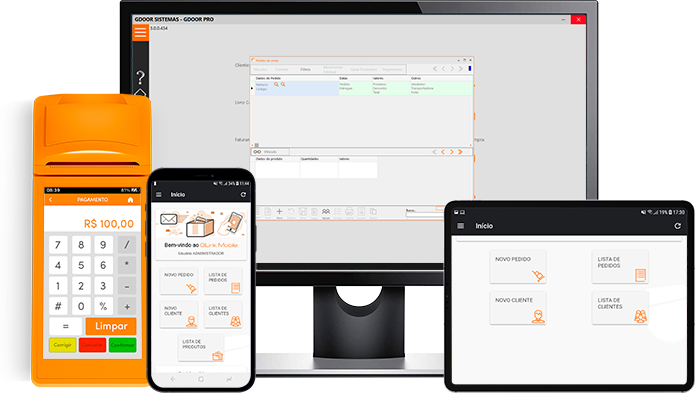The height and width of the screenshot is (393, 695).
Task: Select NOVO PEDIDO tile on the tablet
Action: [x=518, y=267]
